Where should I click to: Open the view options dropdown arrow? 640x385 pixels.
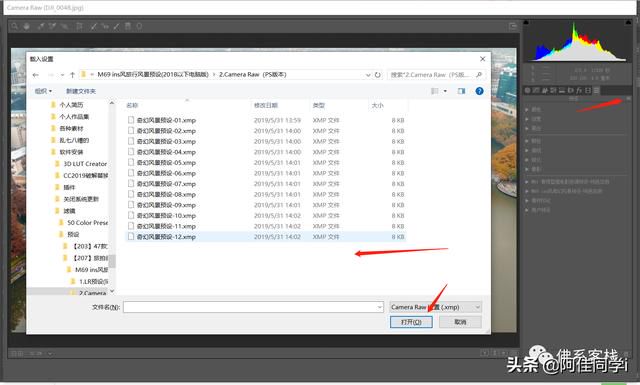pyautogui.click(x=445, y=91)
